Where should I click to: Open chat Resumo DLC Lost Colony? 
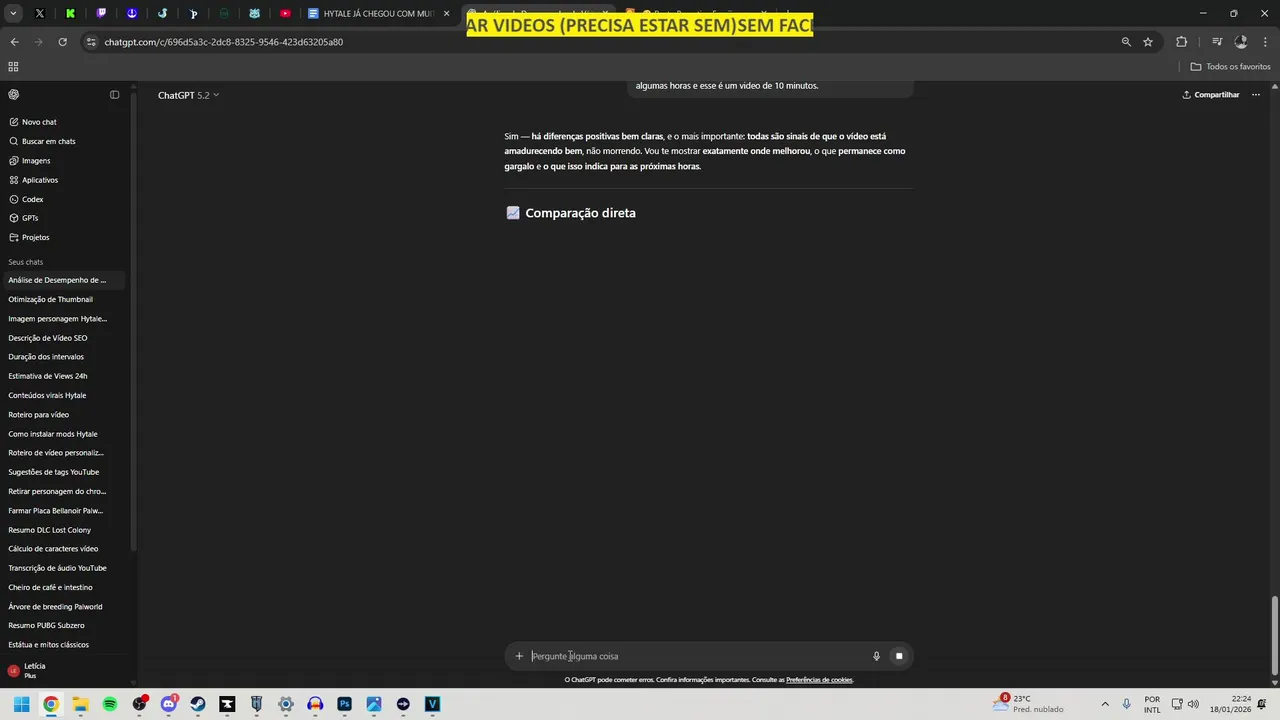point(50,530)
